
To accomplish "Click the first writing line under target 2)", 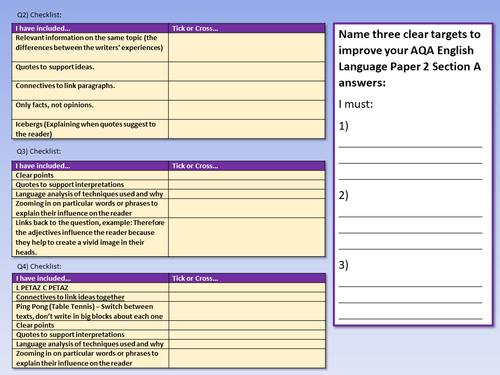I will (x=410, y=216).
